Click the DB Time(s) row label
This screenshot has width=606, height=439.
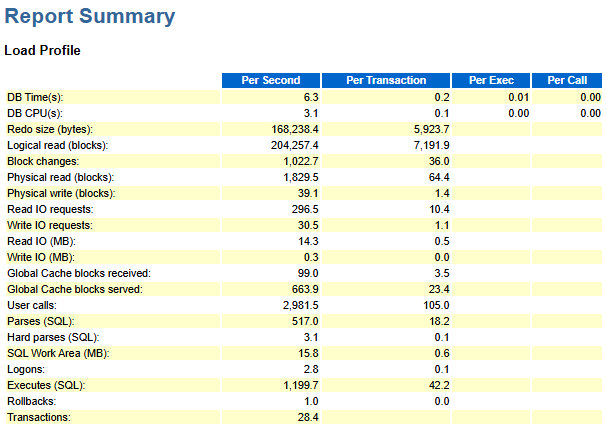pyautogui.click(x=36, y=97)
